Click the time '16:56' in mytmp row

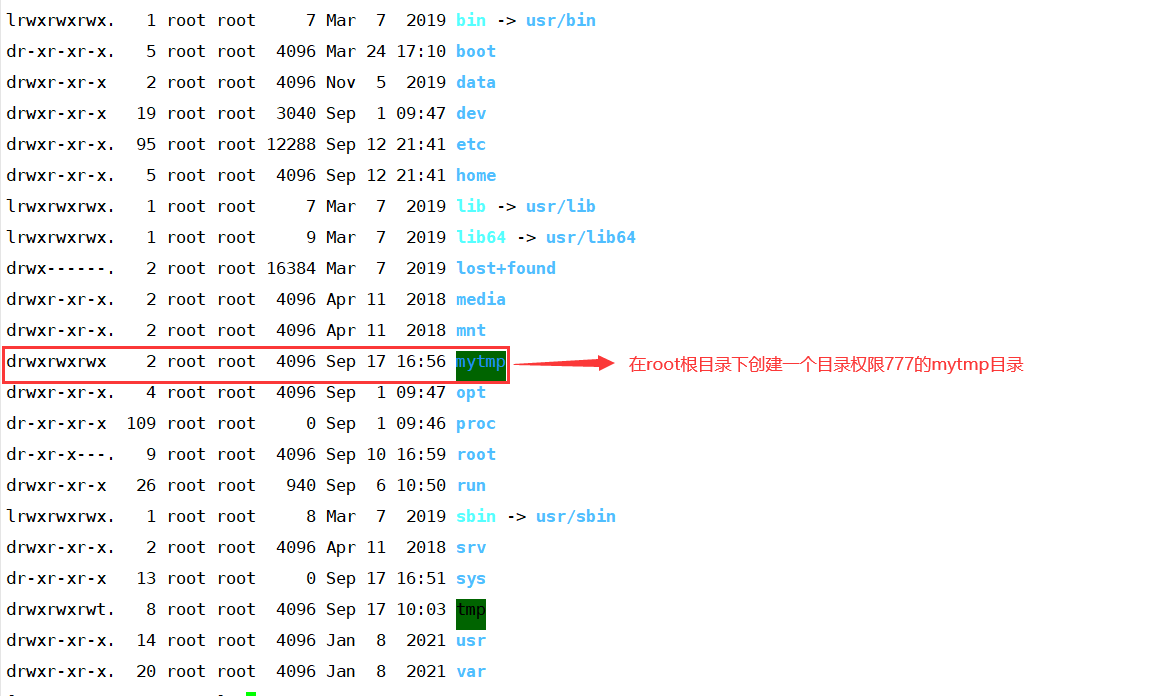coord(421,362)
